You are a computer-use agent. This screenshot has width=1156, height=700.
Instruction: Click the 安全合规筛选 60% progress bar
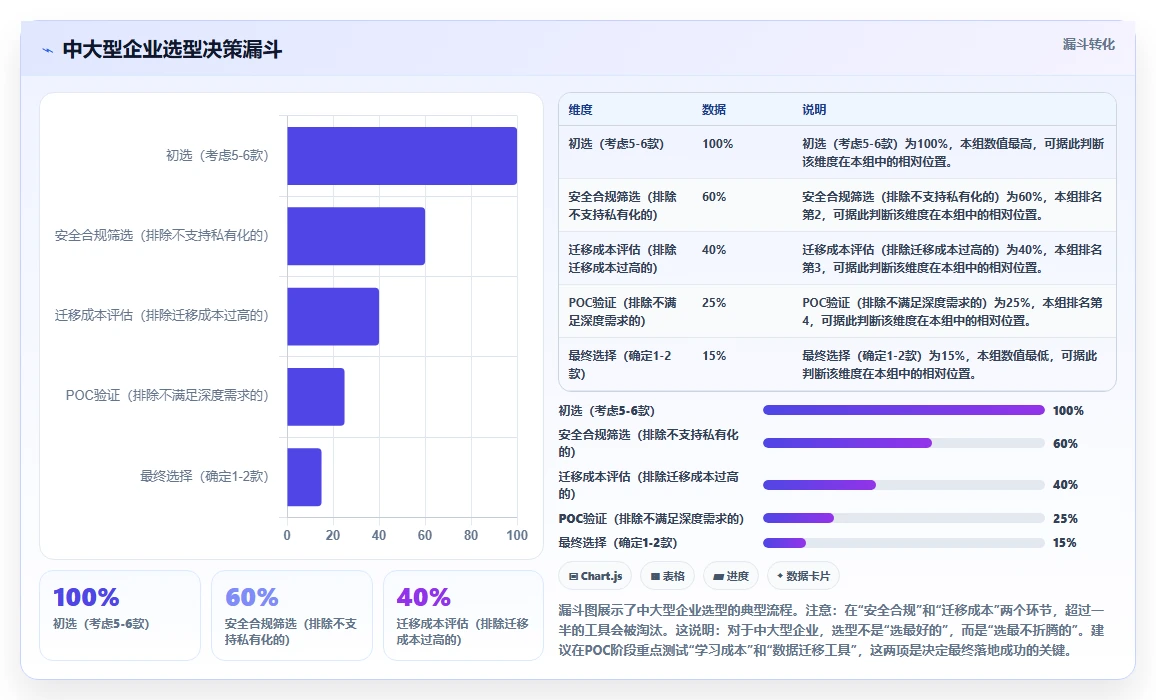[904, 443]
